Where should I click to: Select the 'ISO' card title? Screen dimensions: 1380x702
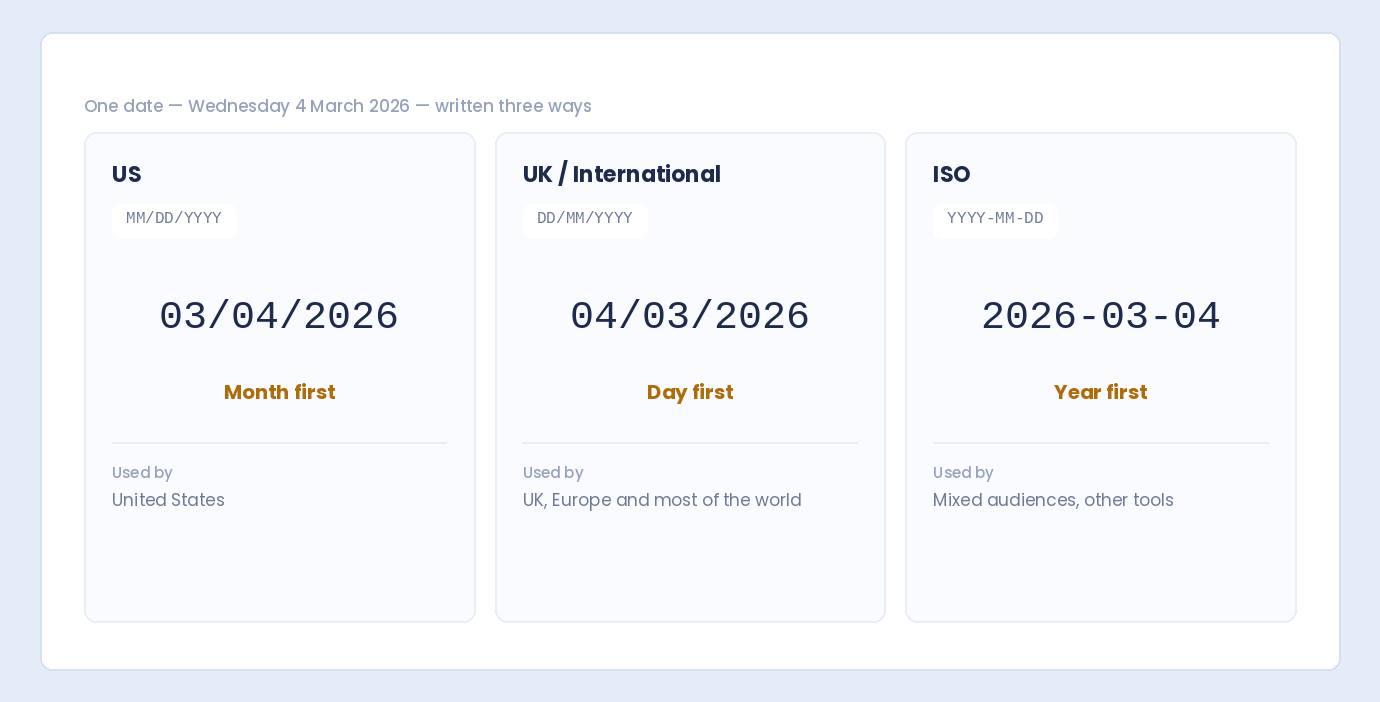point(951,174)
